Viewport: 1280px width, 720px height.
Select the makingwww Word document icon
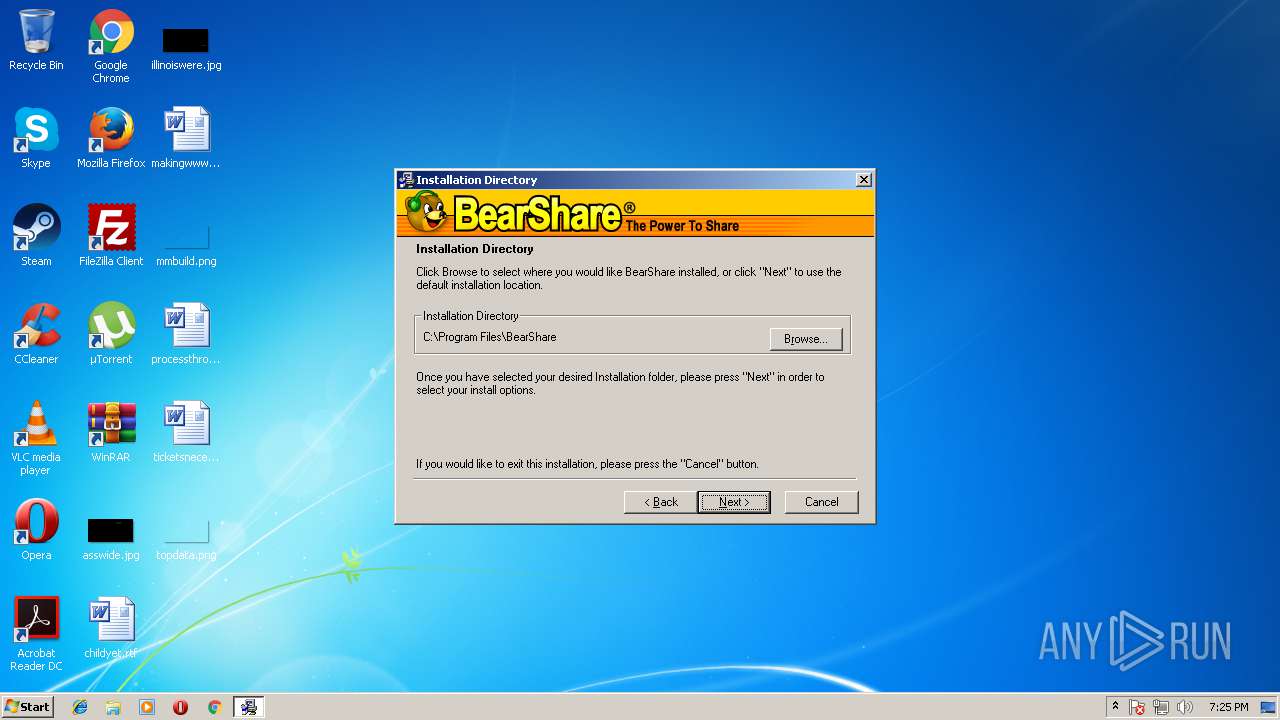point(186,138)
